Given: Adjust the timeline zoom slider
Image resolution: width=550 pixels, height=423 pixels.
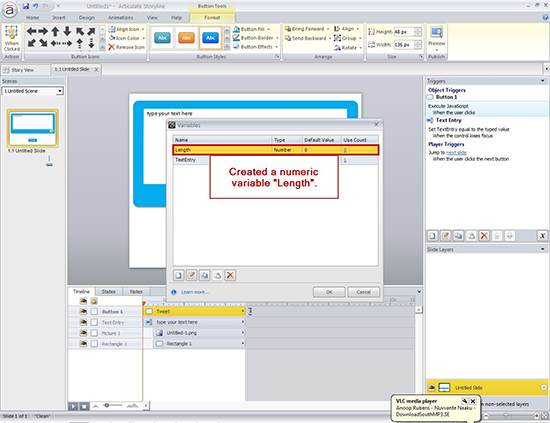Looking at the screenshot, I should click(107, 405).
